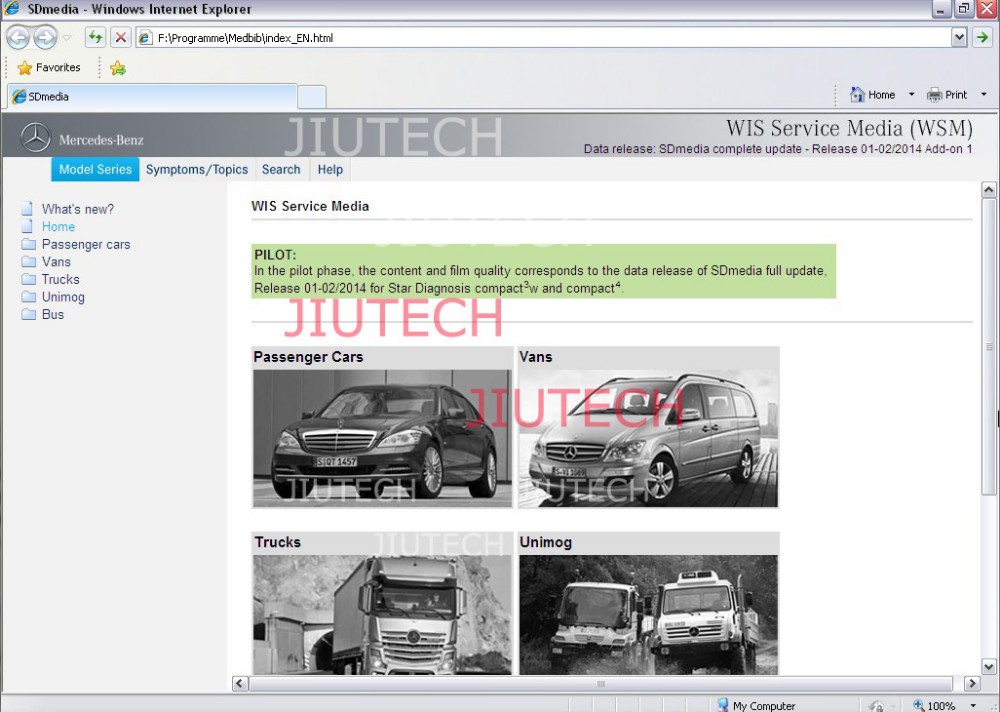Viewport: 1000px width, 712px height.
Task: Select the Trucks link in sidebar
Action: tap(60, 279)
